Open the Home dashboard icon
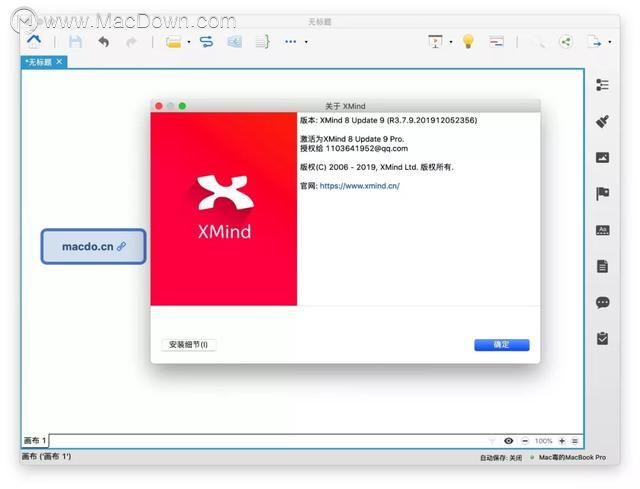This screenshot has height=489, width=640. [x=34, y=41]
